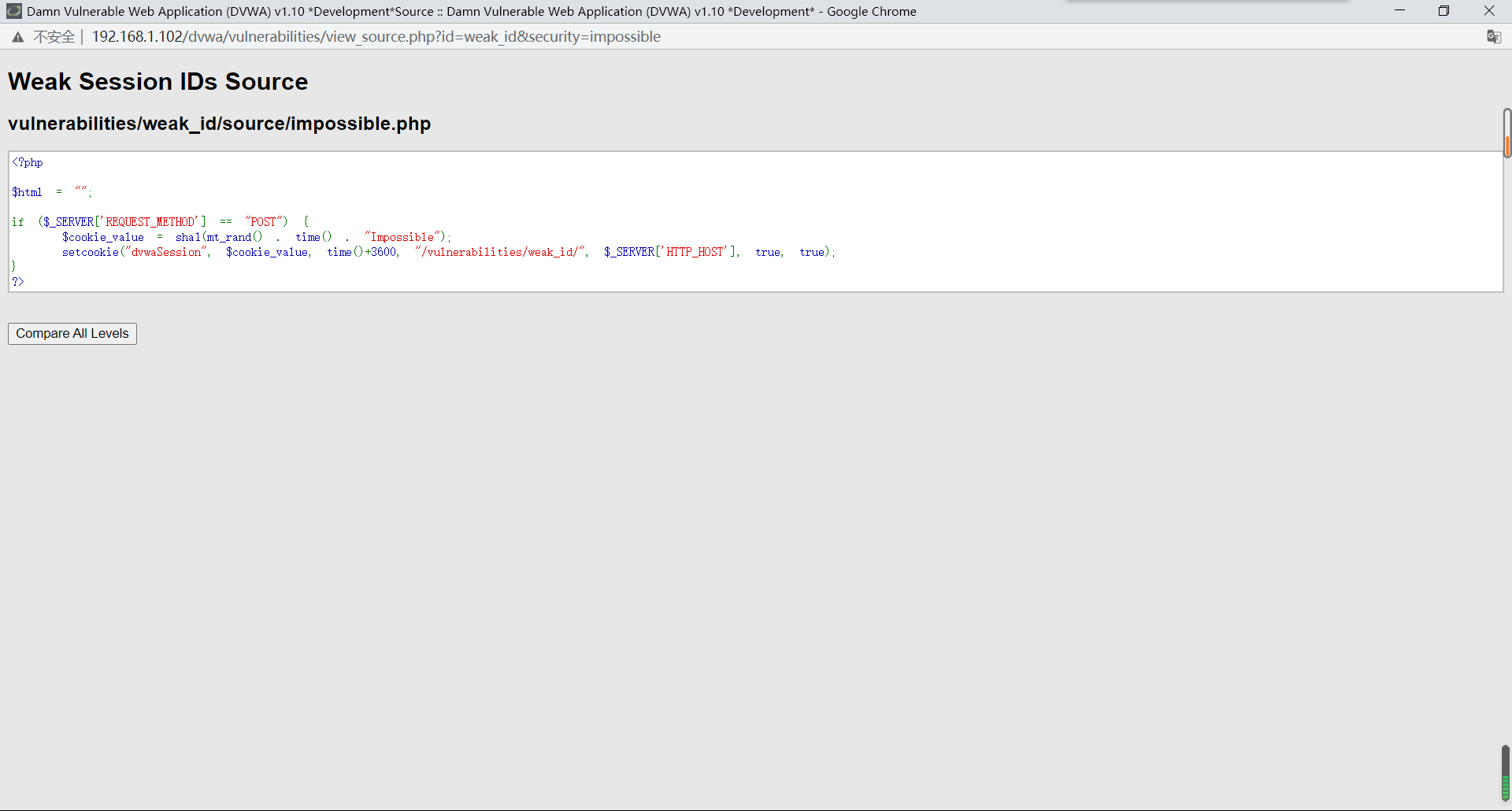Click the Google Translate icon in address bar
This screenshot has height=811, width=1512.
coord(1493,37)
